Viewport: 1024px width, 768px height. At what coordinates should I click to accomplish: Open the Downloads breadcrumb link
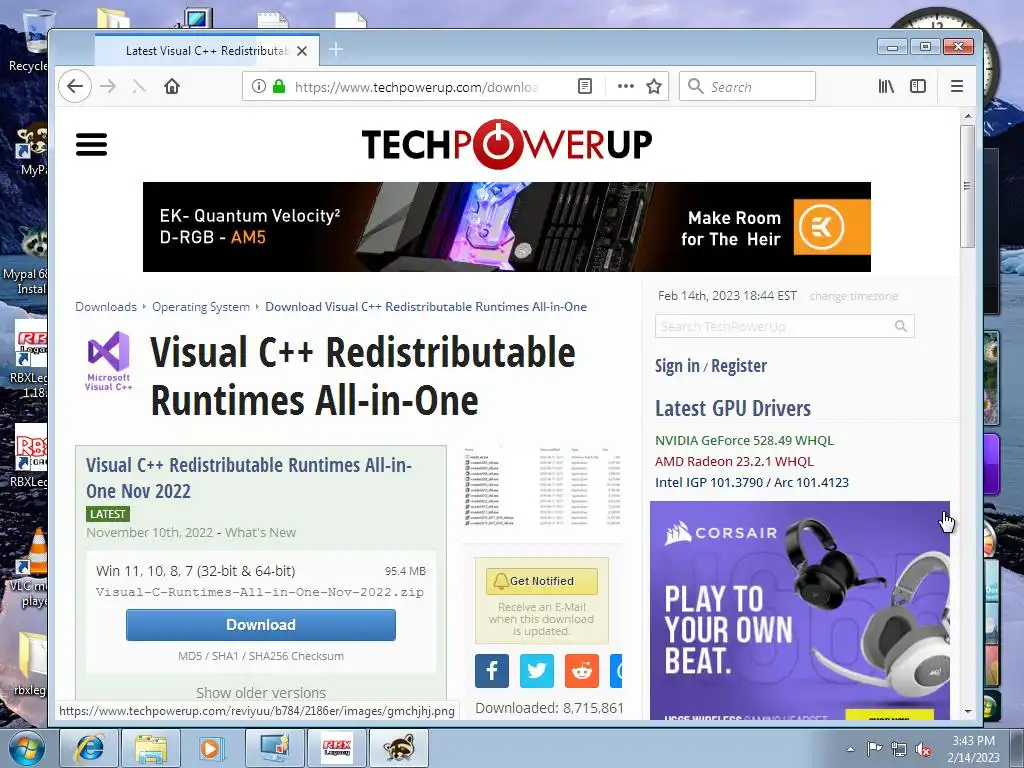click(106, 307)
